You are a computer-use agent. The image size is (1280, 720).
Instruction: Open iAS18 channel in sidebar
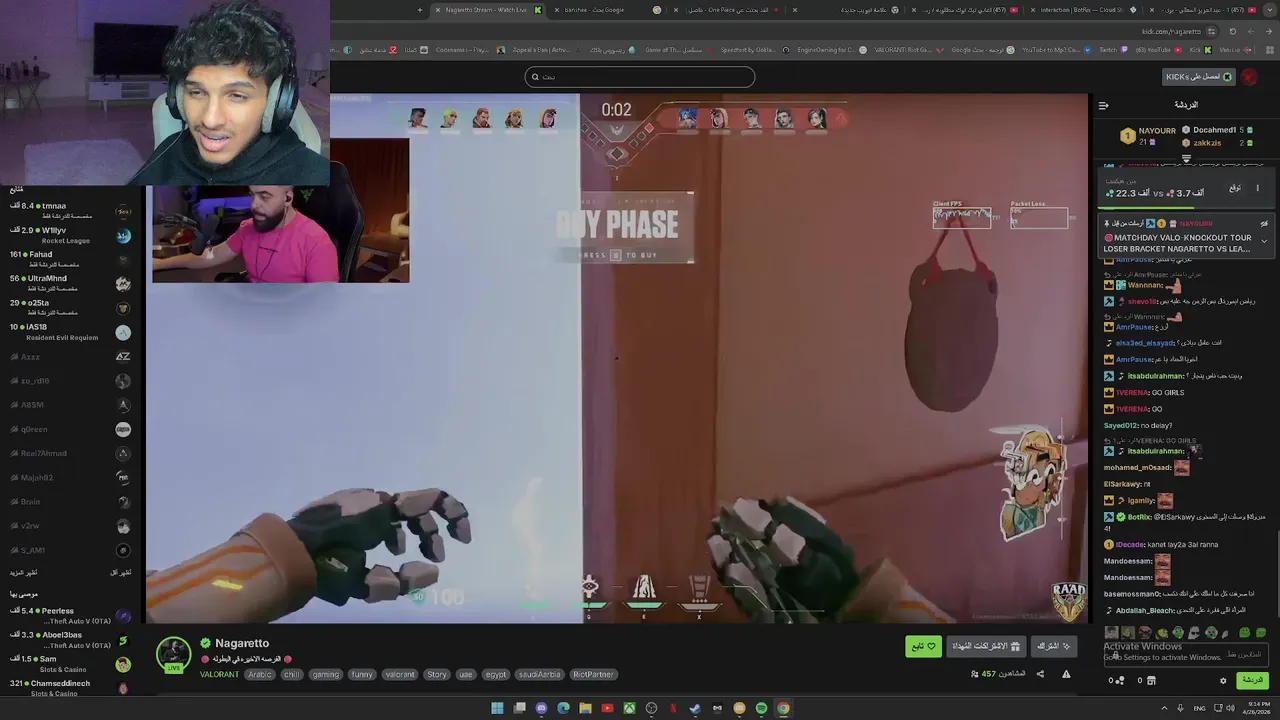point(70,332)
